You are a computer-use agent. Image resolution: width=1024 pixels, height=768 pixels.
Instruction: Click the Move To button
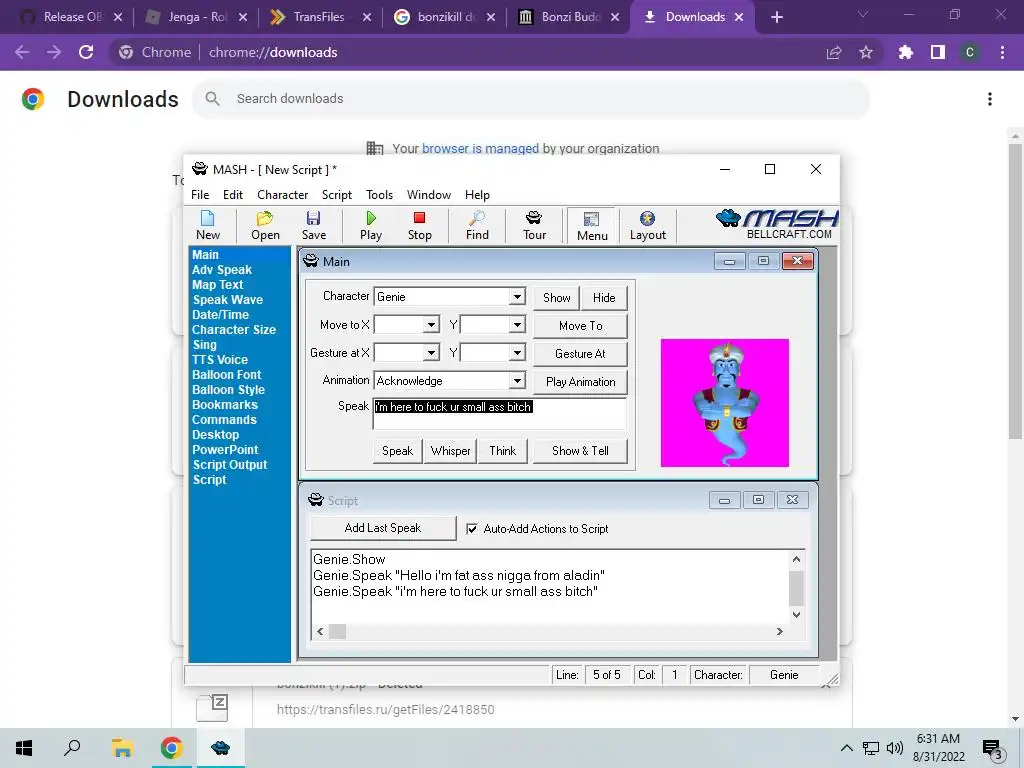tap(581, 326)
